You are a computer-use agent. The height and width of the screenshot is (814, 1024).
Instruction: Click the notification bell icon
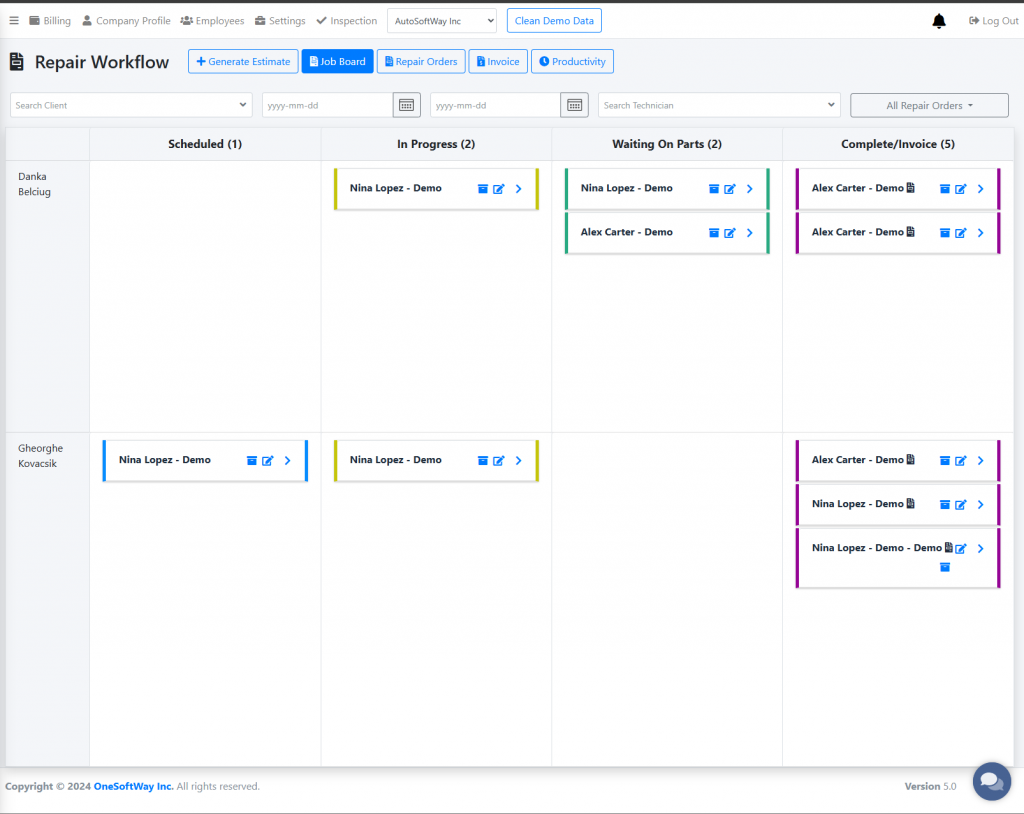coord(938,21)
